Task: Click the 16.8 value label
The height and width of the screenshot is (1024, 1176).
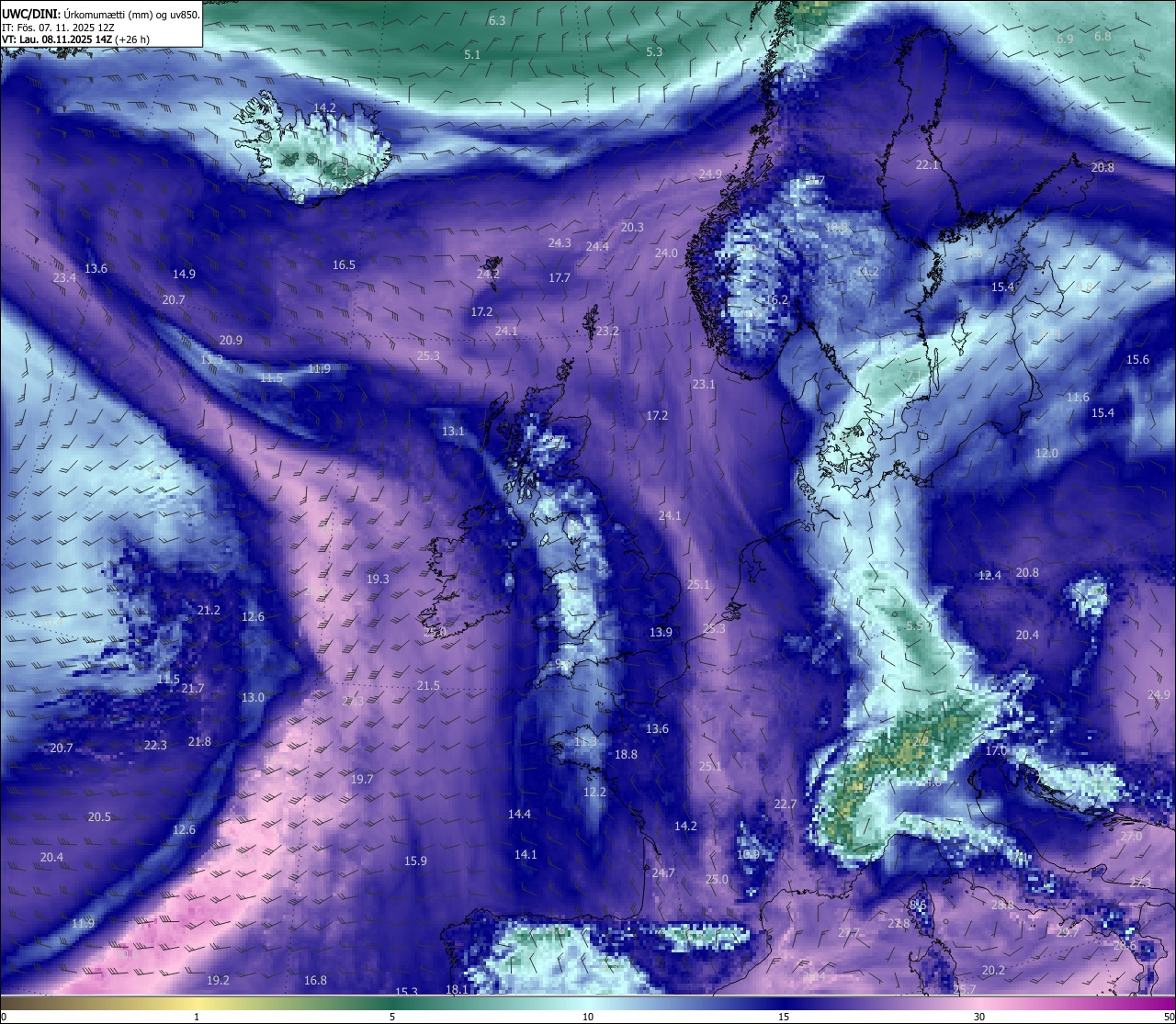Action: coord(315,981)
